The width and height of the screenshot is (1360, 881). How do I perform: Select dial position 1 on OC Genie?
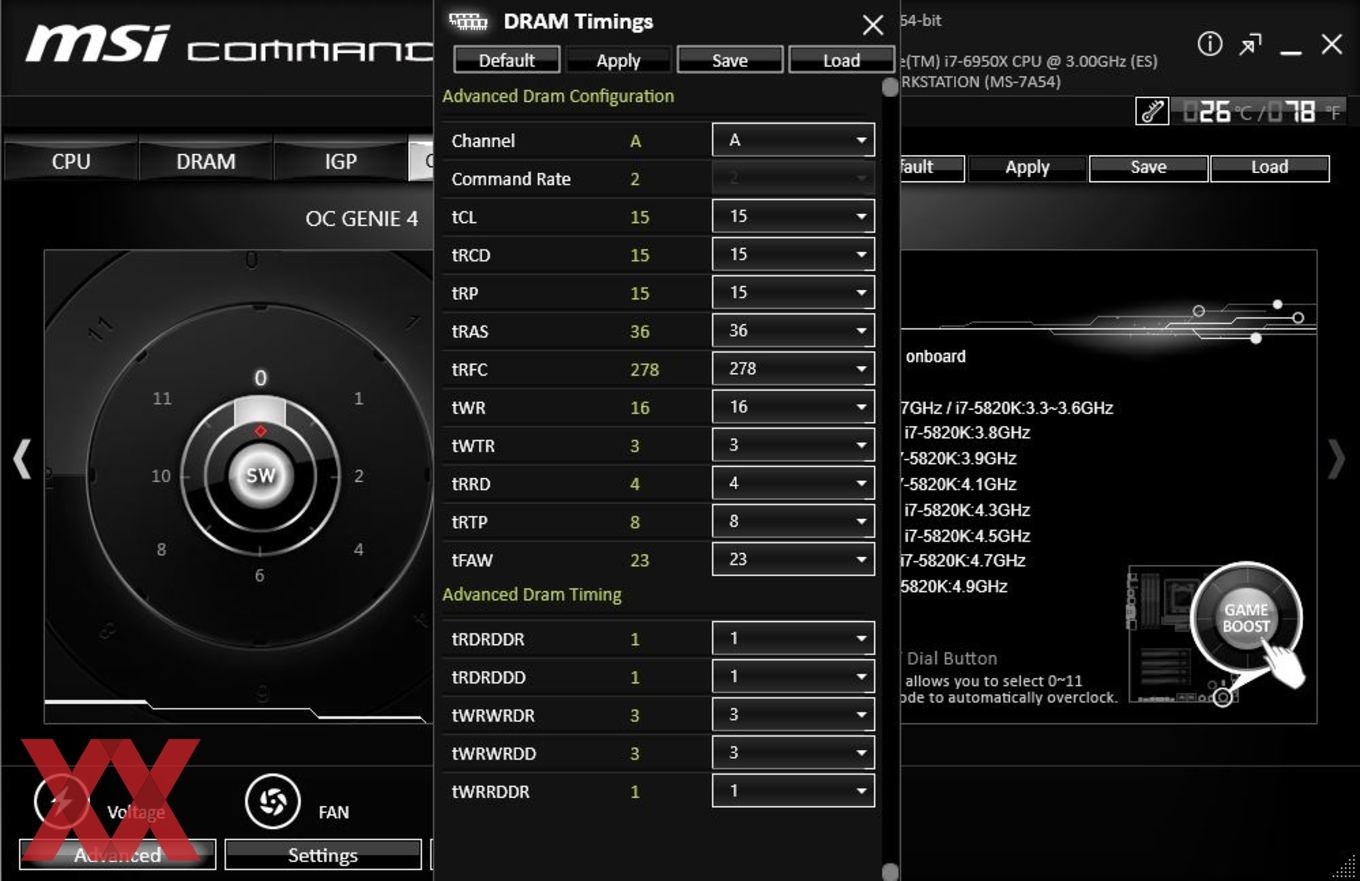(x=358, y=398)
